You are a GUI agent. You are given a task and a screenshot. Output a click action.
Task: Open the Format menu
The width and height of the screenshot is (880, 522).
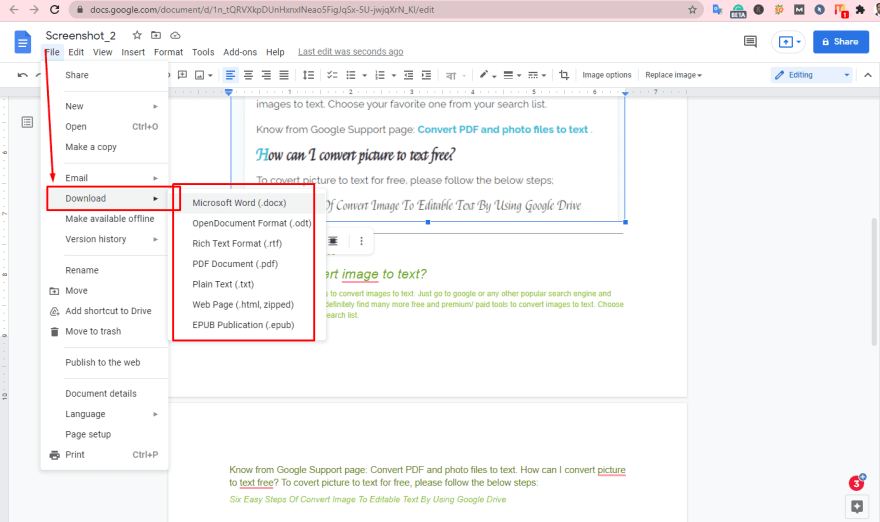[168, 52]
